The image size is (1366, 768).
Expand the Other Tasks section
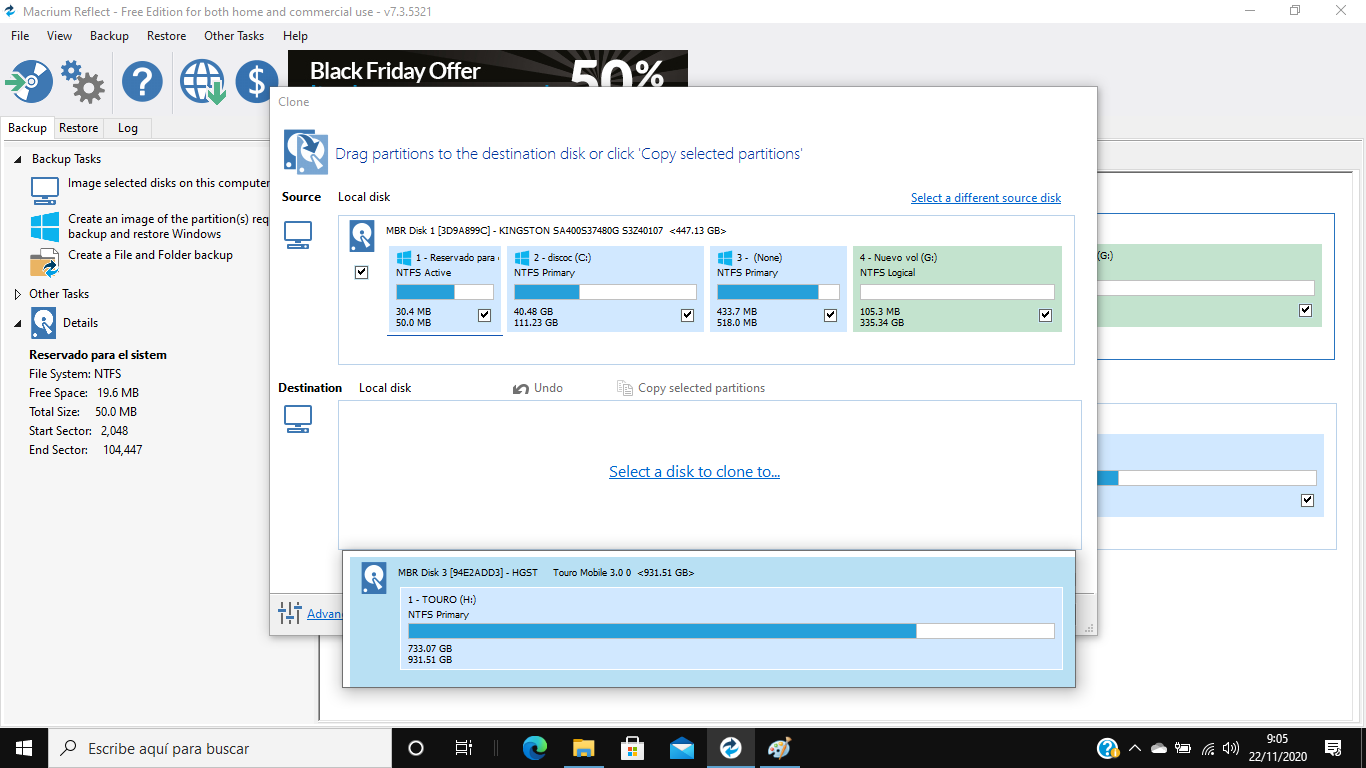coord(18,294)
